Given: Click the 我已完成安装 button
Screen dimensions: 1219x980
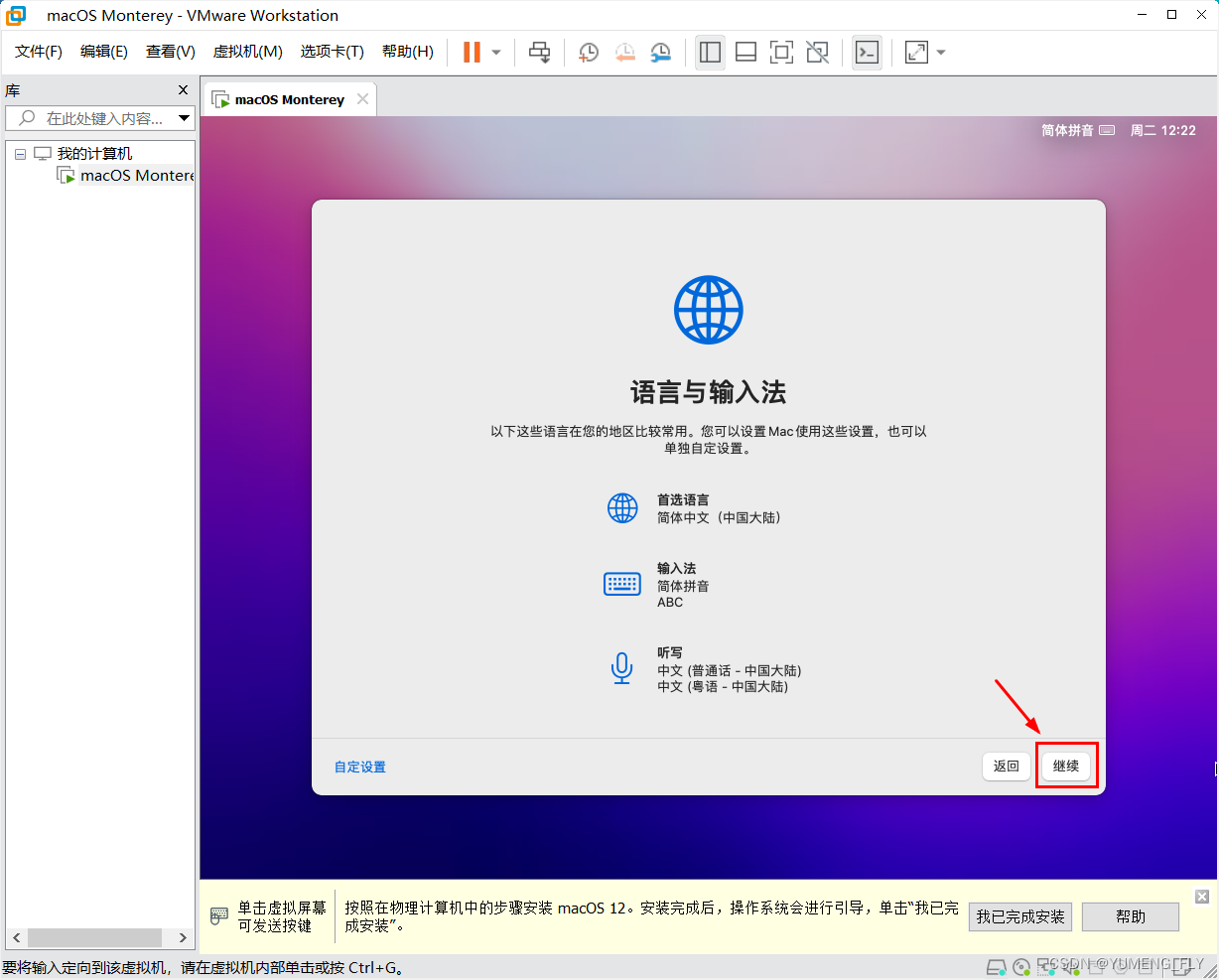Looking at the screenshot, I should (x=1020, y=916).
